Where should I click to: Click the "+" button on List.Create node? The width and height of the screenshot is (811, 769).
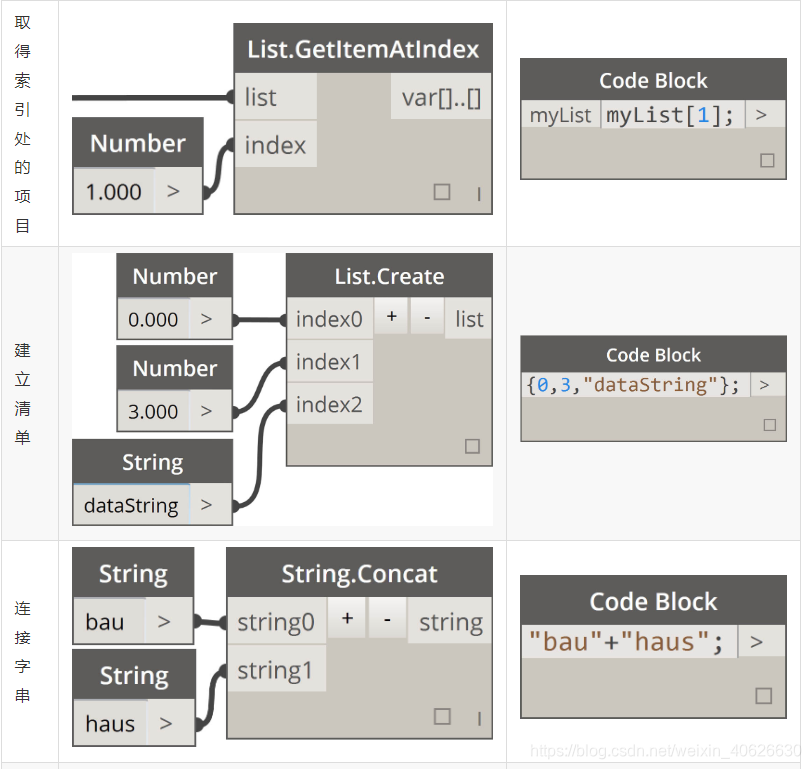click(390, 318)
